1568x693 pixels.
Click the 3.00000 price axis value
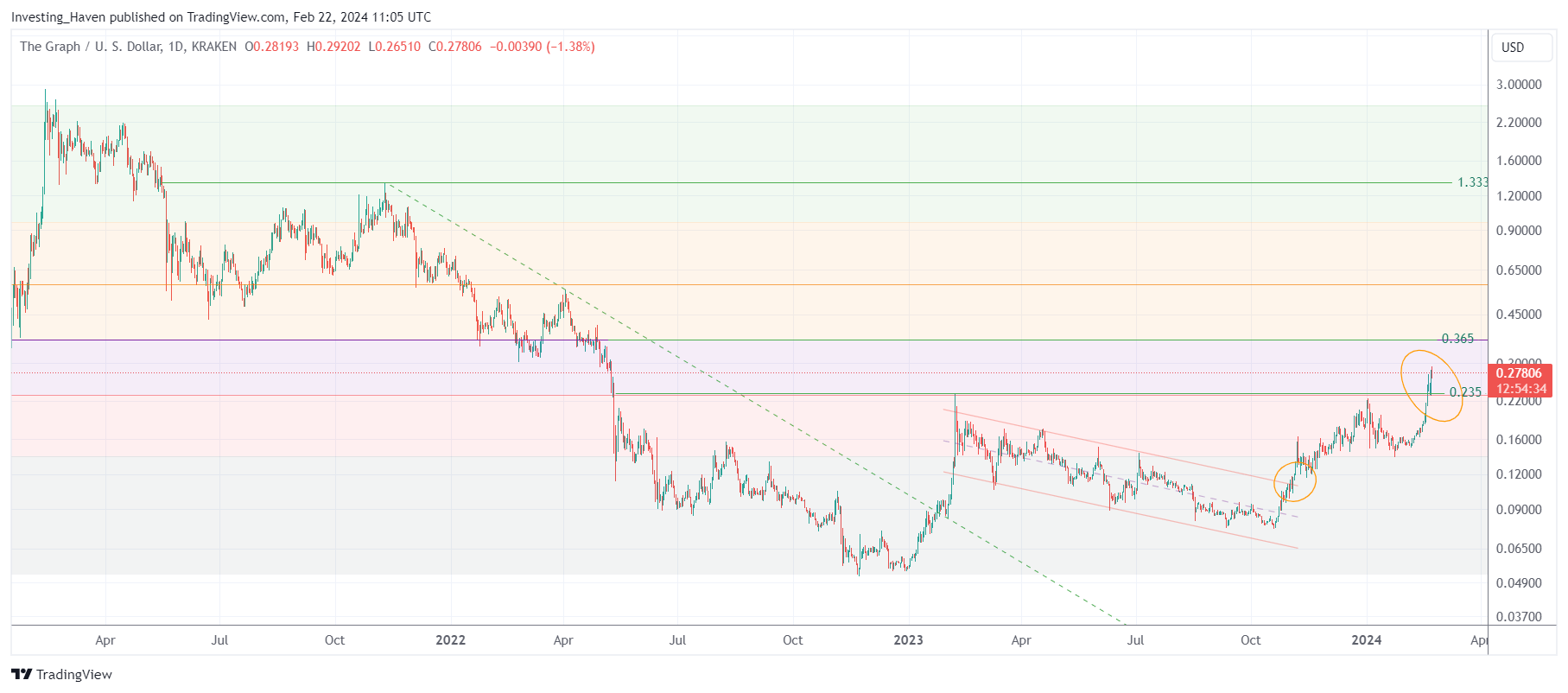pyautogui.click(x=1519, y=85)
